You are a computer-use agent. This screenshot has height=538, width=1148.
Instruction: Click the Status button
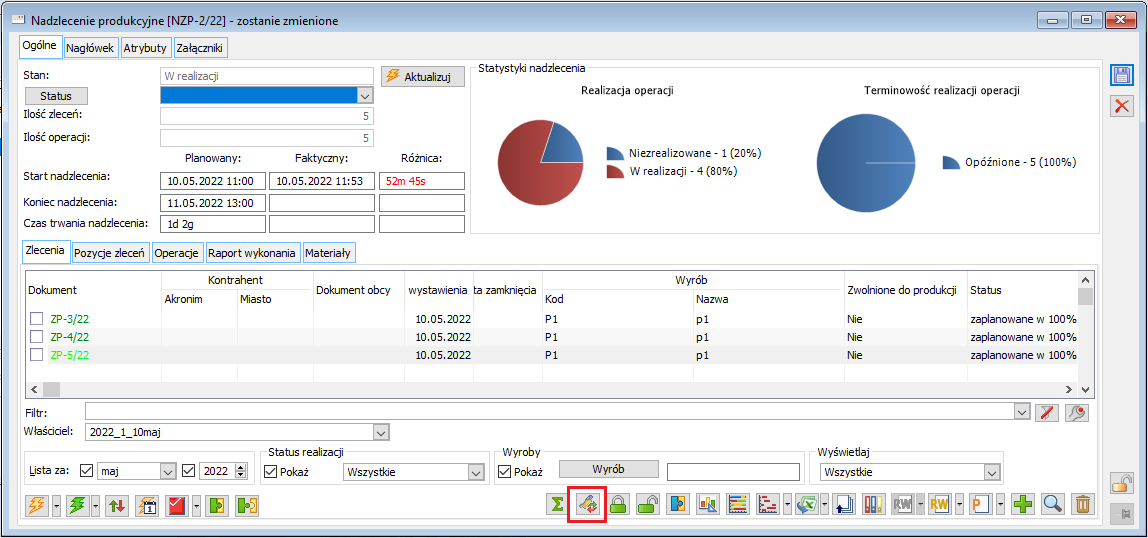(56, 96)
